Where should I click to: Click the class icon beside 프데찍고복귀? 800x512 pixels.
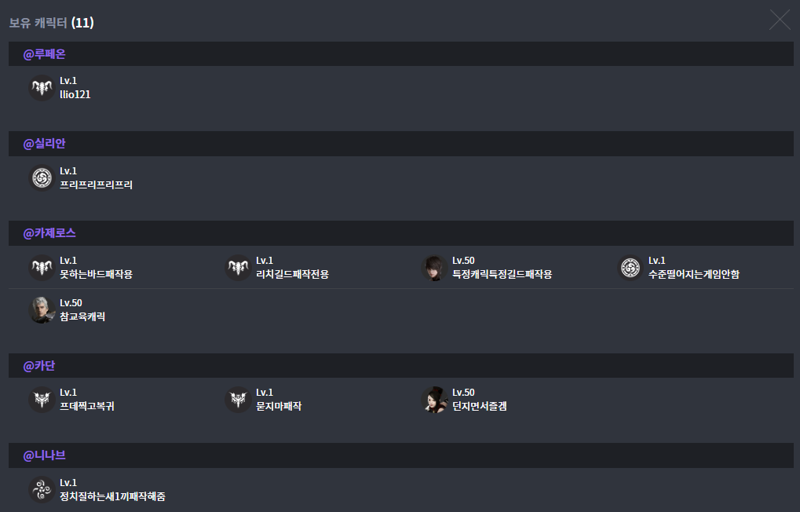click(x=42, y=400)
